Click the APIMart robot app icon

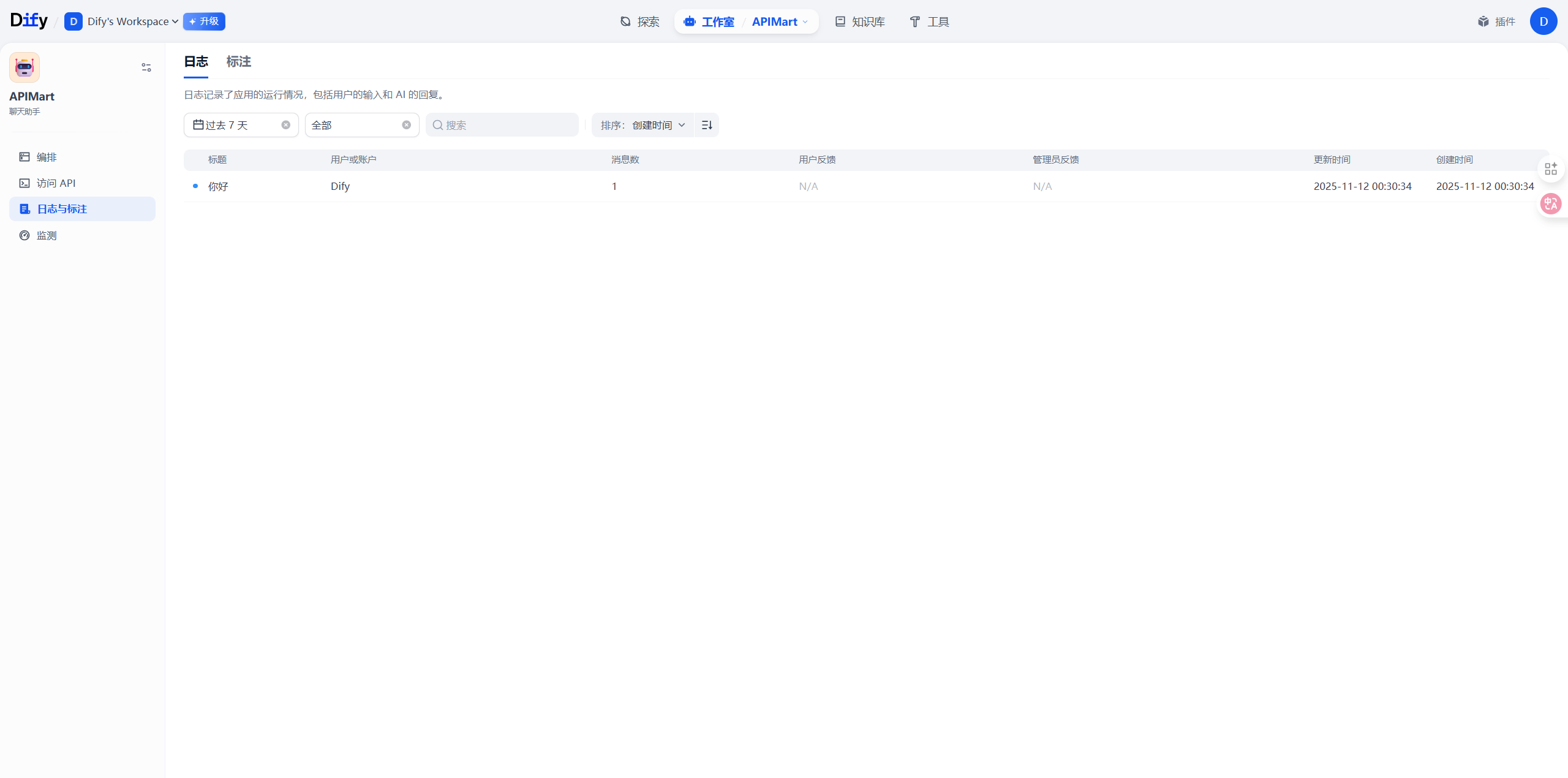[x=24, y=67]
